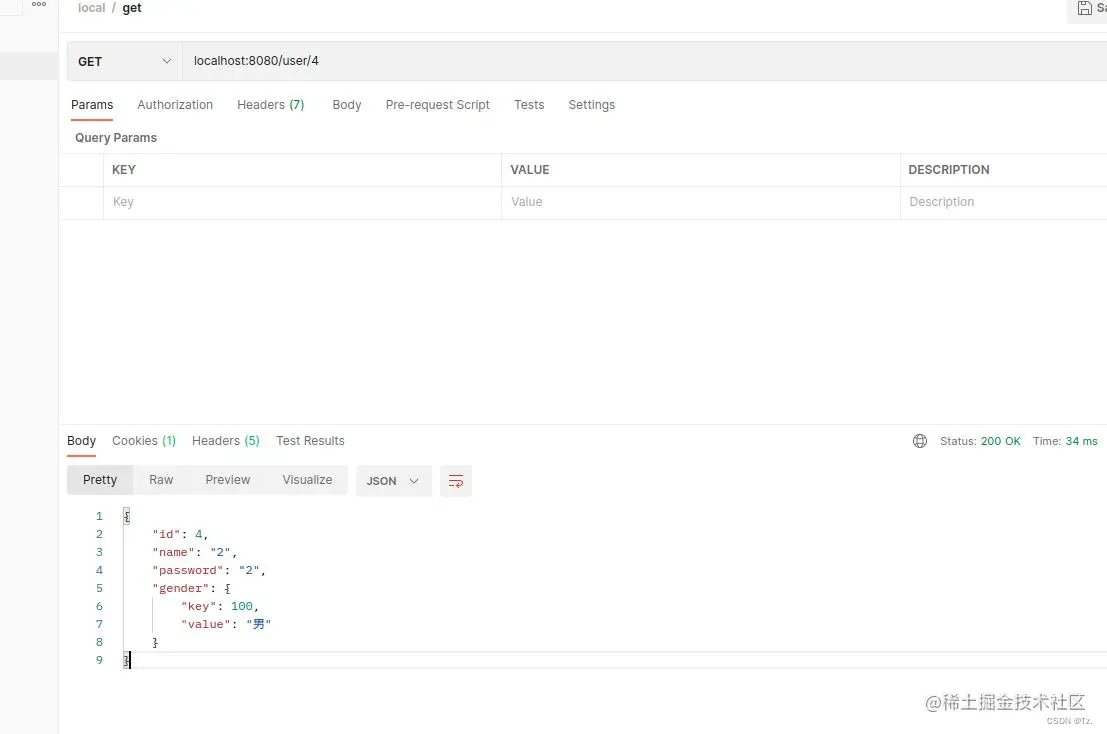Open the response Headers (5) tab
The height and width of the screenshot is (734, 1107).
(226, 441)
